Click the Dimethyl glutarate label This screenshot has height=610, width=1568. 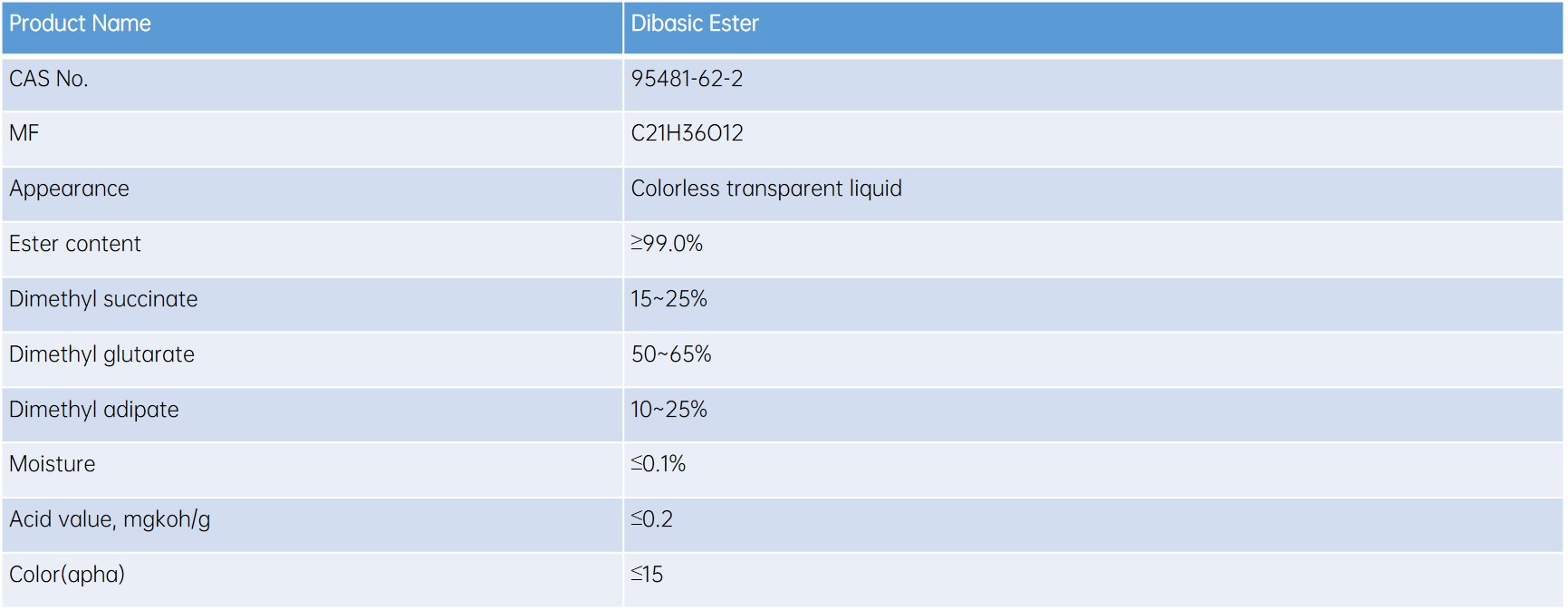[101, 355]
